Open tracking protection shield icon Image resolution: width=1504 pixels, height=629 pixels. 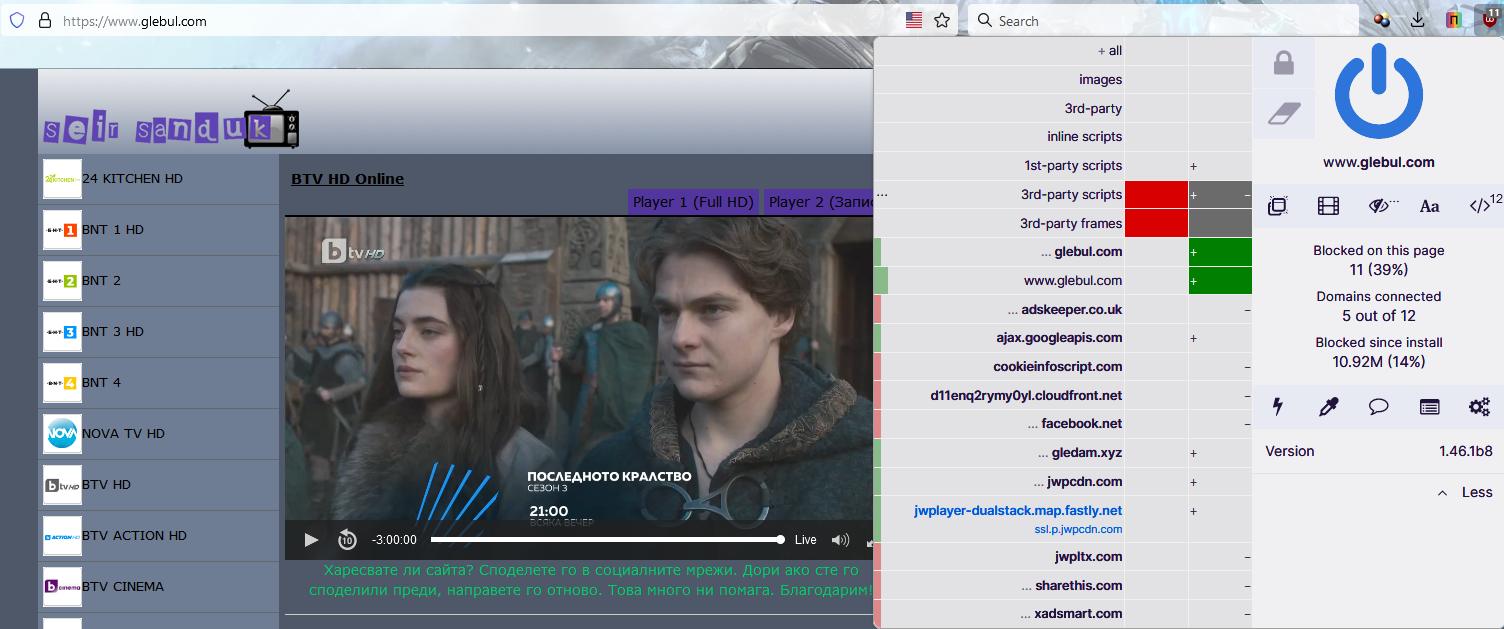click(16, 20)
